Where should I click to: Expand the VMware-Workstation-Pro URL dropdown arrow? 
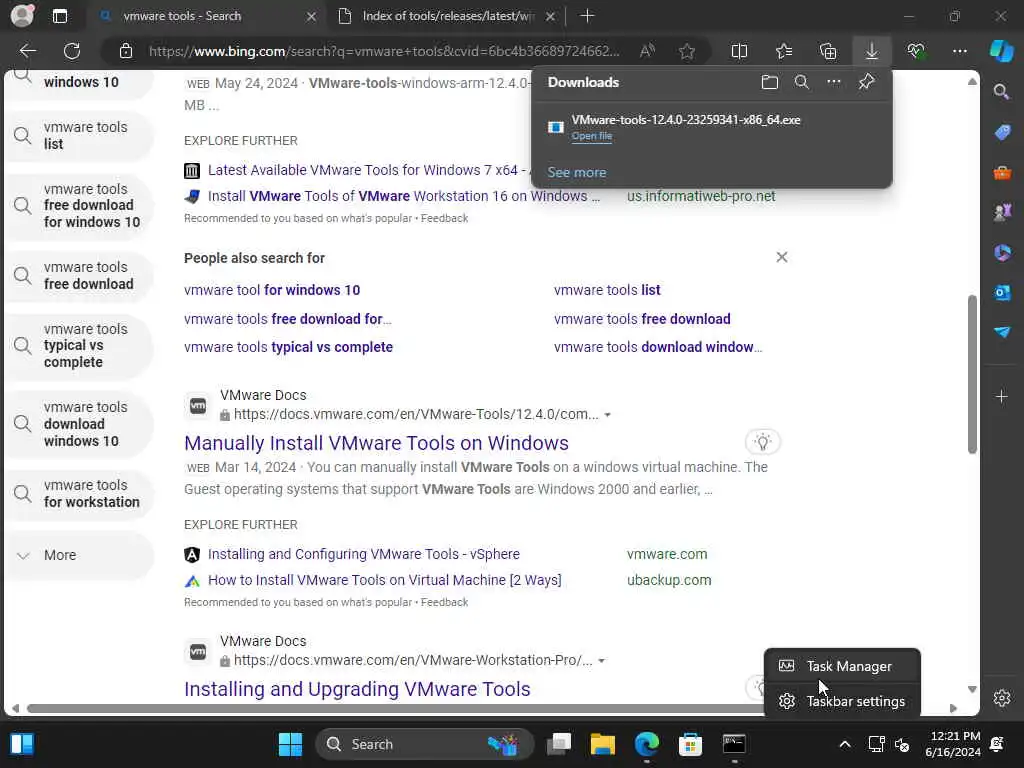click(x=601, y=661)
